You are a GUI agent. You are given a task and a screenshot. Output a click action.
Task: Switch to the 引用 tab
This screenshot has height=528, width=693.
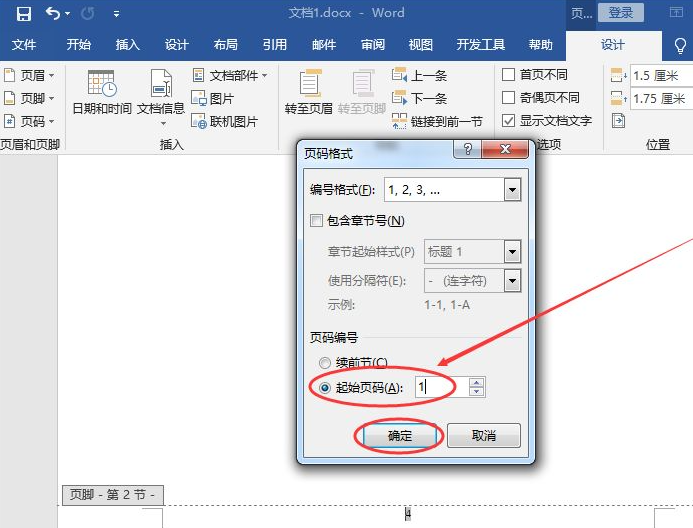[x=274, y=45]
